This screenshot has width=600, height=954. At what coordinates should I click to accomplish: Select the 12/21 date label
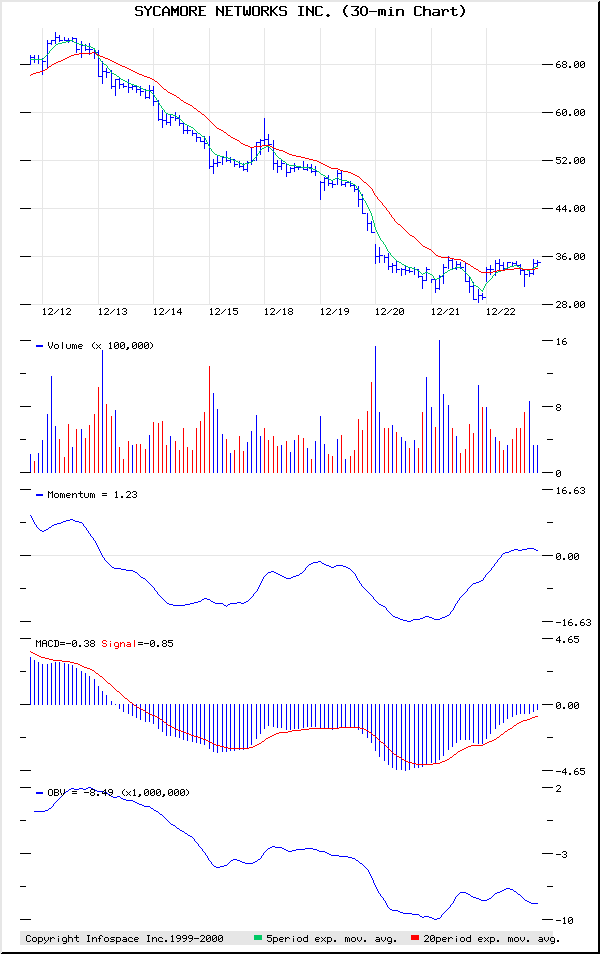click(445, 312)
